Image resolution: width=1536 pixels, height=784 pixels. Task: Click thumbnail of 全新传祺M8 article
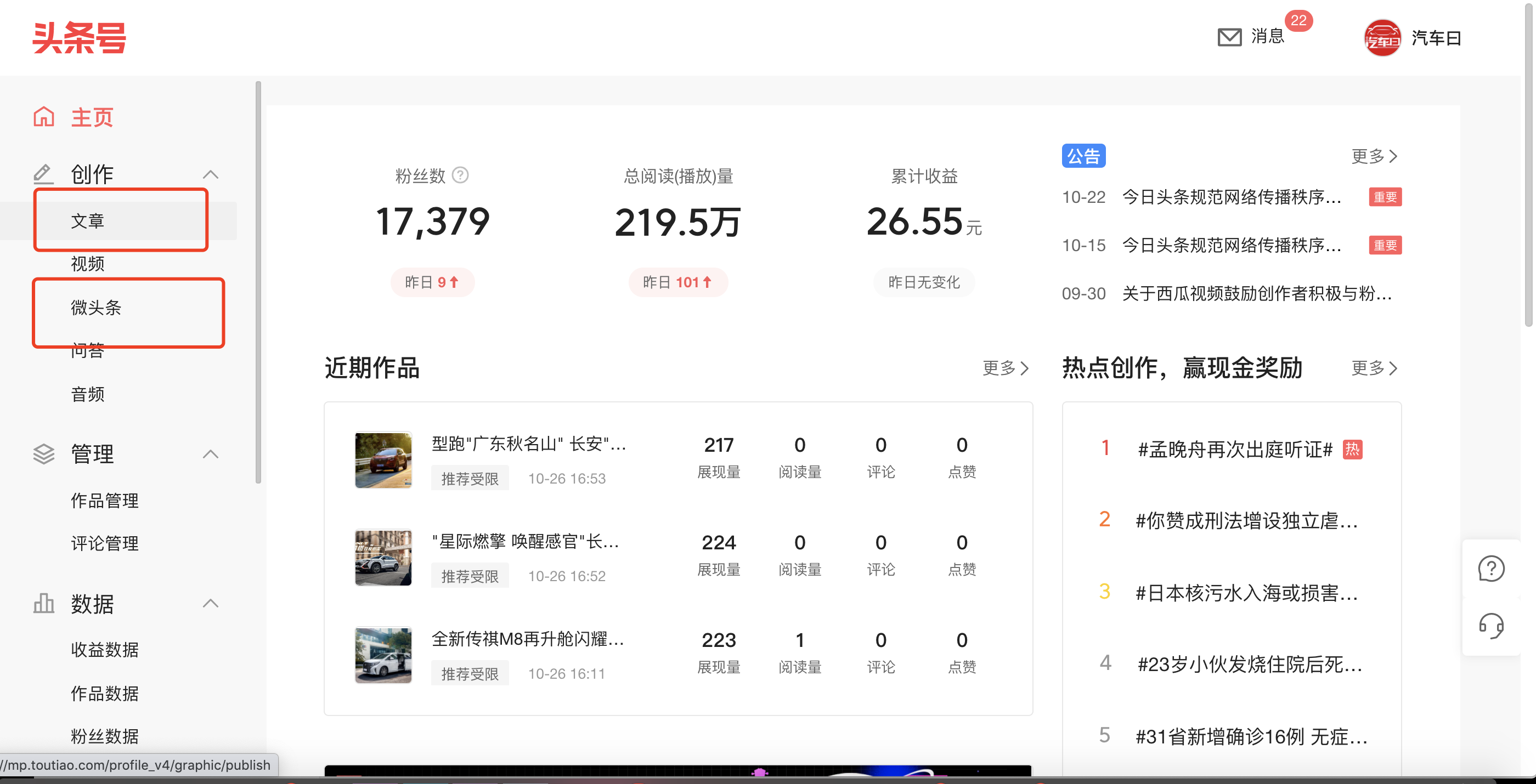click(383, 655)
